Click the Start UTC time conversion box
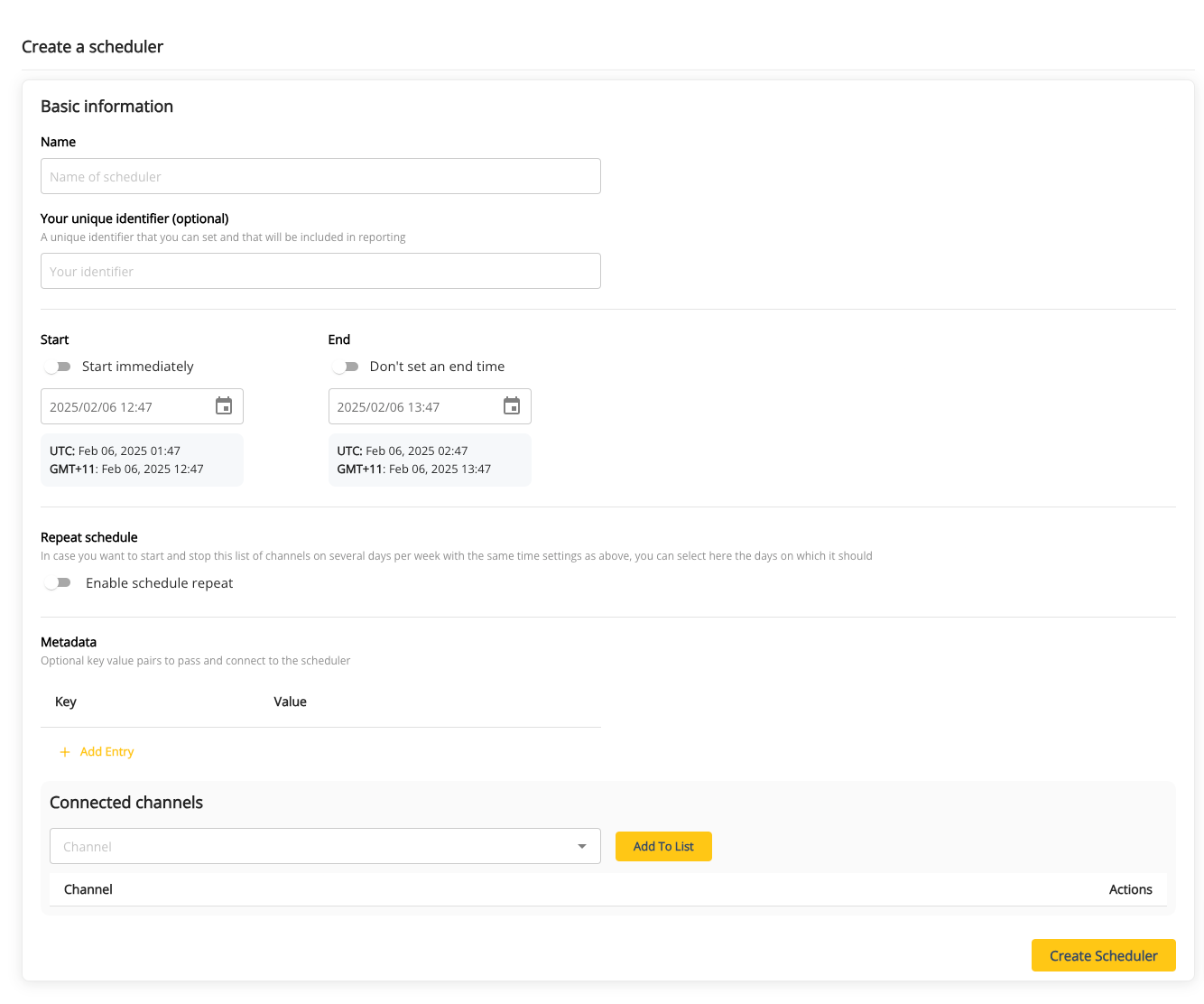The width and height of the screenshot is (1204, 1004). click(x=142, y=460)
